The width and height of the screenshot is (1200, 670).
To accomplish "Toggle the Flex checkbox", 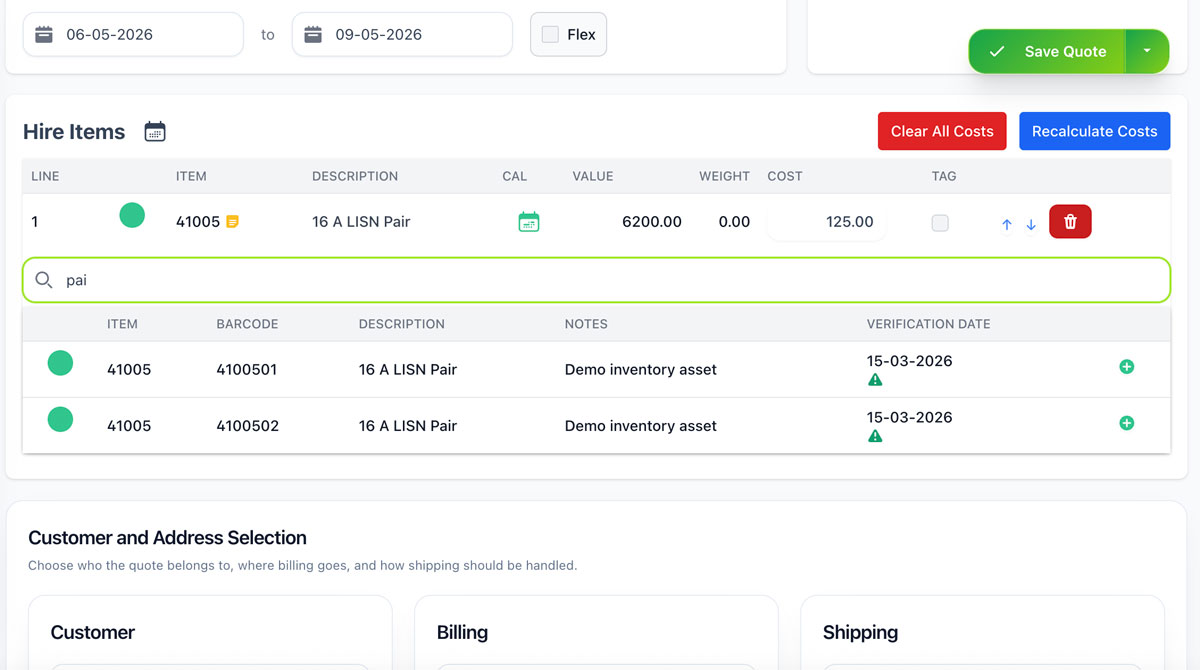I will pos(550,34).
